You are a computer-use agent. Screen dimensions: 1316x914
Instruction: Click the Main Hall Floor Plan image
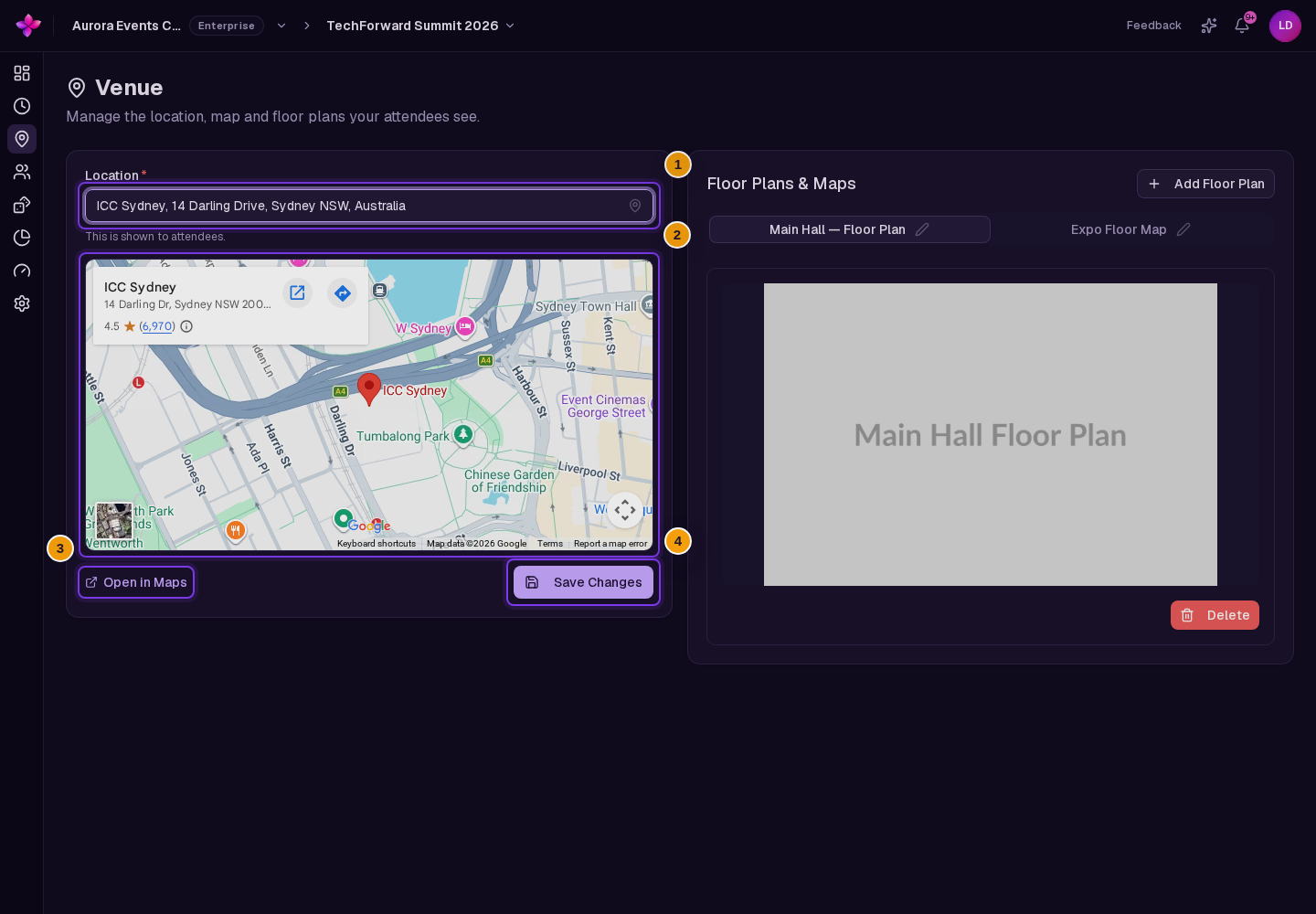[x=991, y=434]
